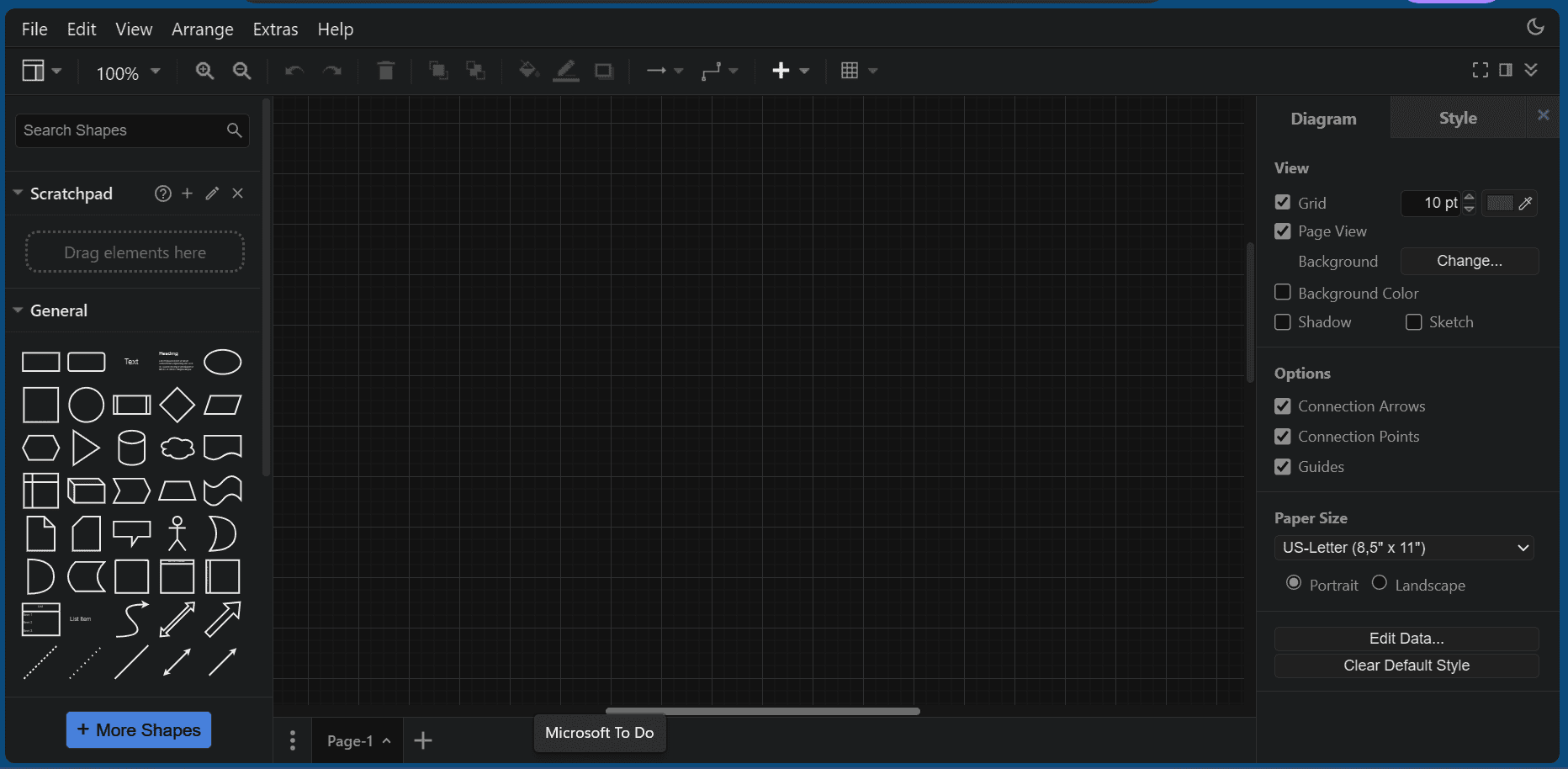
Task: Select the cylinder shape in General
Action: pyautogui.click(x=131, y=448)
